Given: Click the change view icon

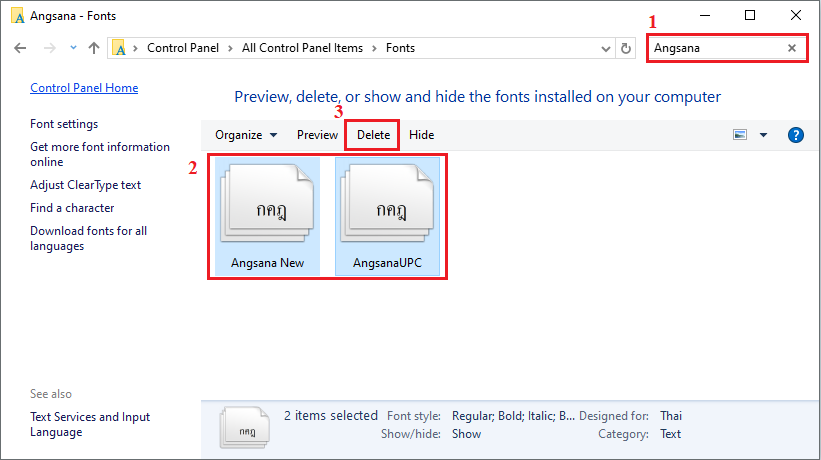Looking at the screenshot, I should tap(741, 135).
